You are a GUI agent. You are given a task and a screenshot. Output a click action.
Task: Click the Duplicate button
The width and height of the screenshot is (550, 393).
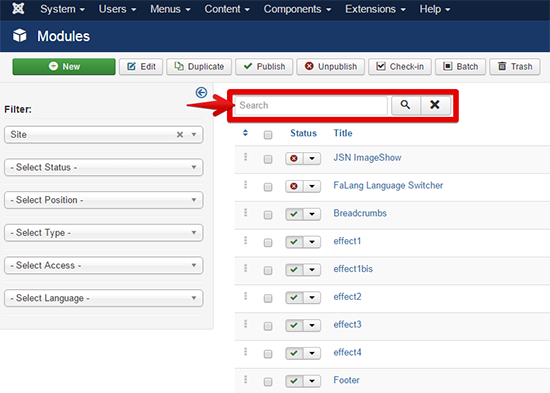click(x=199, y=66)
